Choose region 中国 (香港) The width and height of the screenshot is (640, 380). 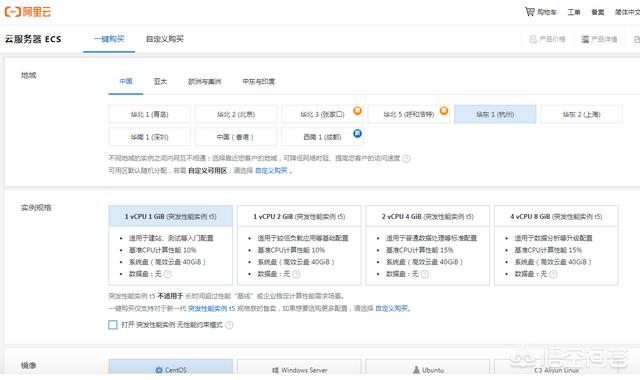236,137
